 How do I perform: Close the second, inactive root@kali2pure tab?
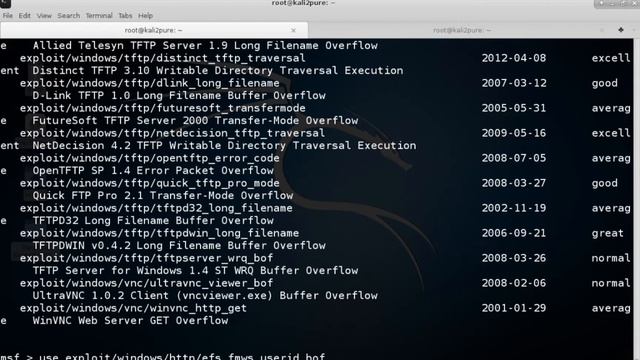[602, 30]
